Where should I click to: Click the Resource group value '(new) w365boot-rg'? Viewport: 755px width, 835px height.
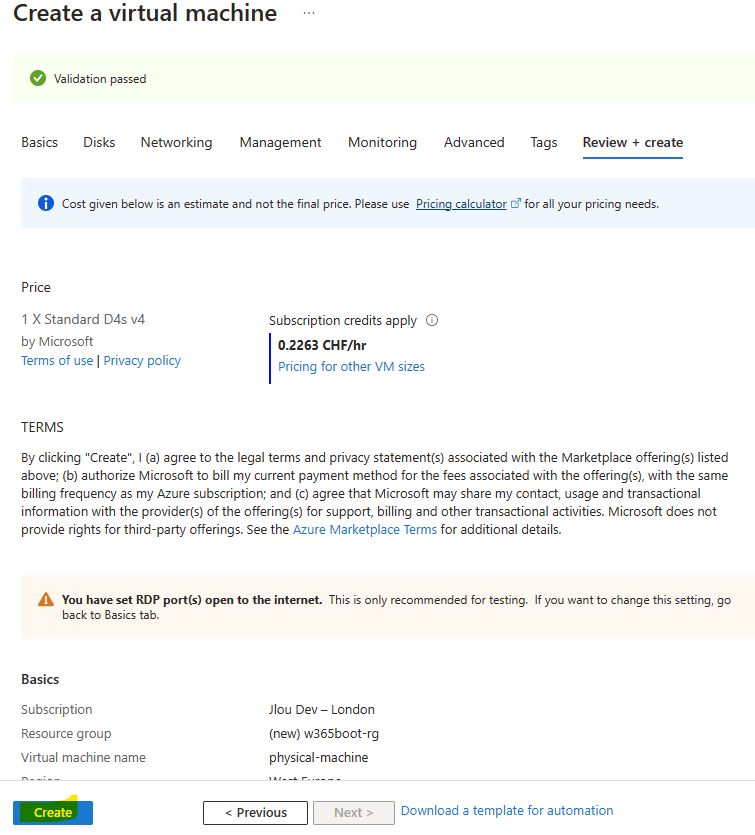(x=324, y=733)
